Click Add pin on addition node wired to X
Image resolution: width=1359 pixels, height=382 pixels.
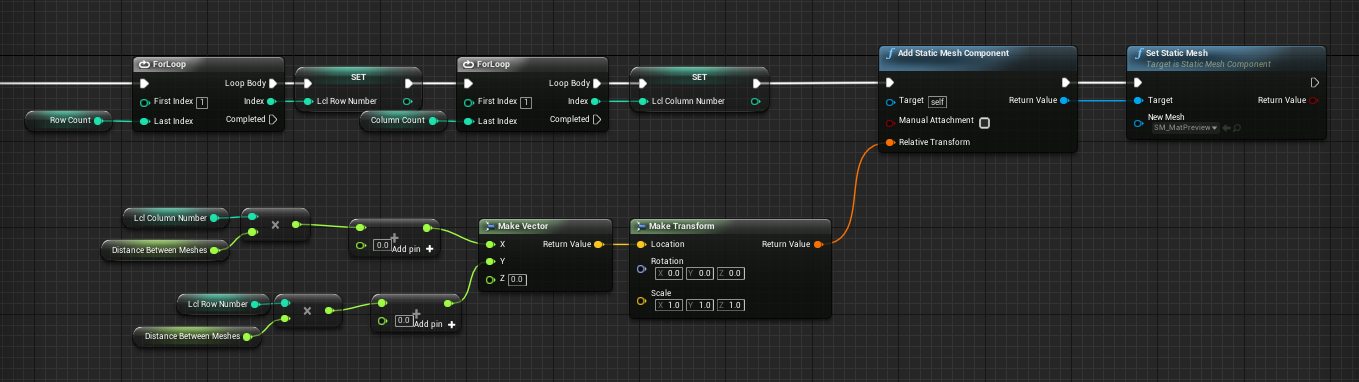(412, 248)
